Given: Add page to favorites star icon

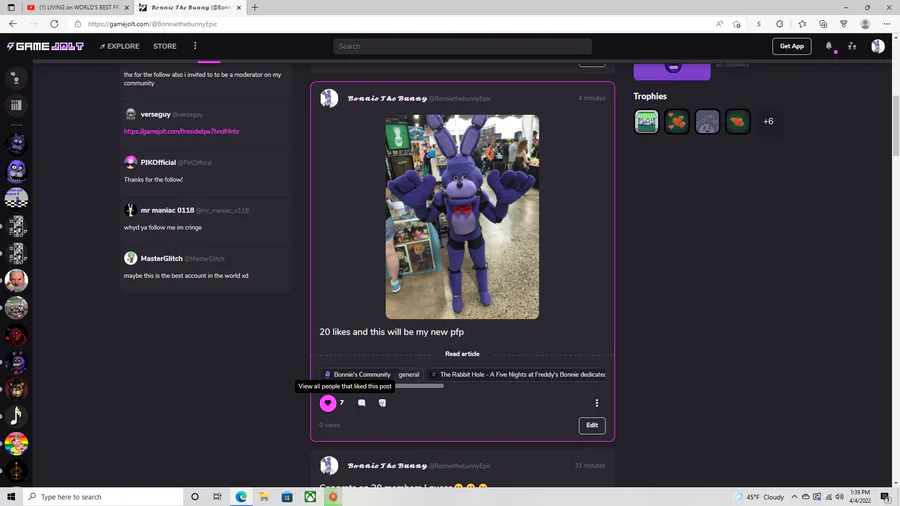Looking at the screenshot, I should [x=737, y=24].
